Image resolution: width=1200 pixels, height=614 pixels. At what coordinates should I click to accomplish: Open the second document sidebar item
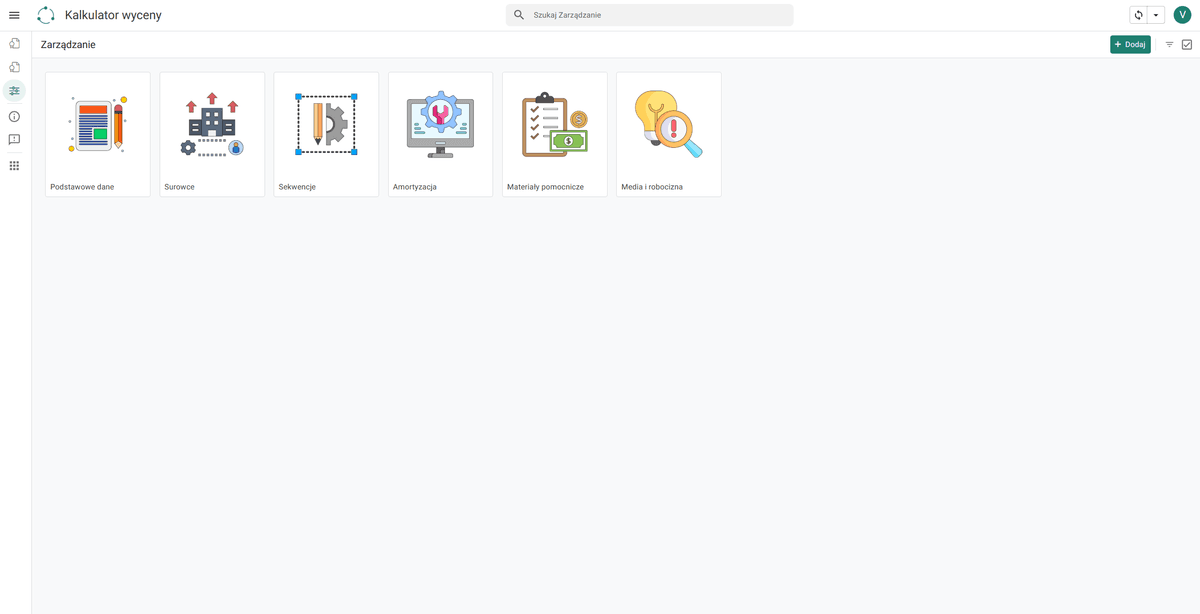14,67
